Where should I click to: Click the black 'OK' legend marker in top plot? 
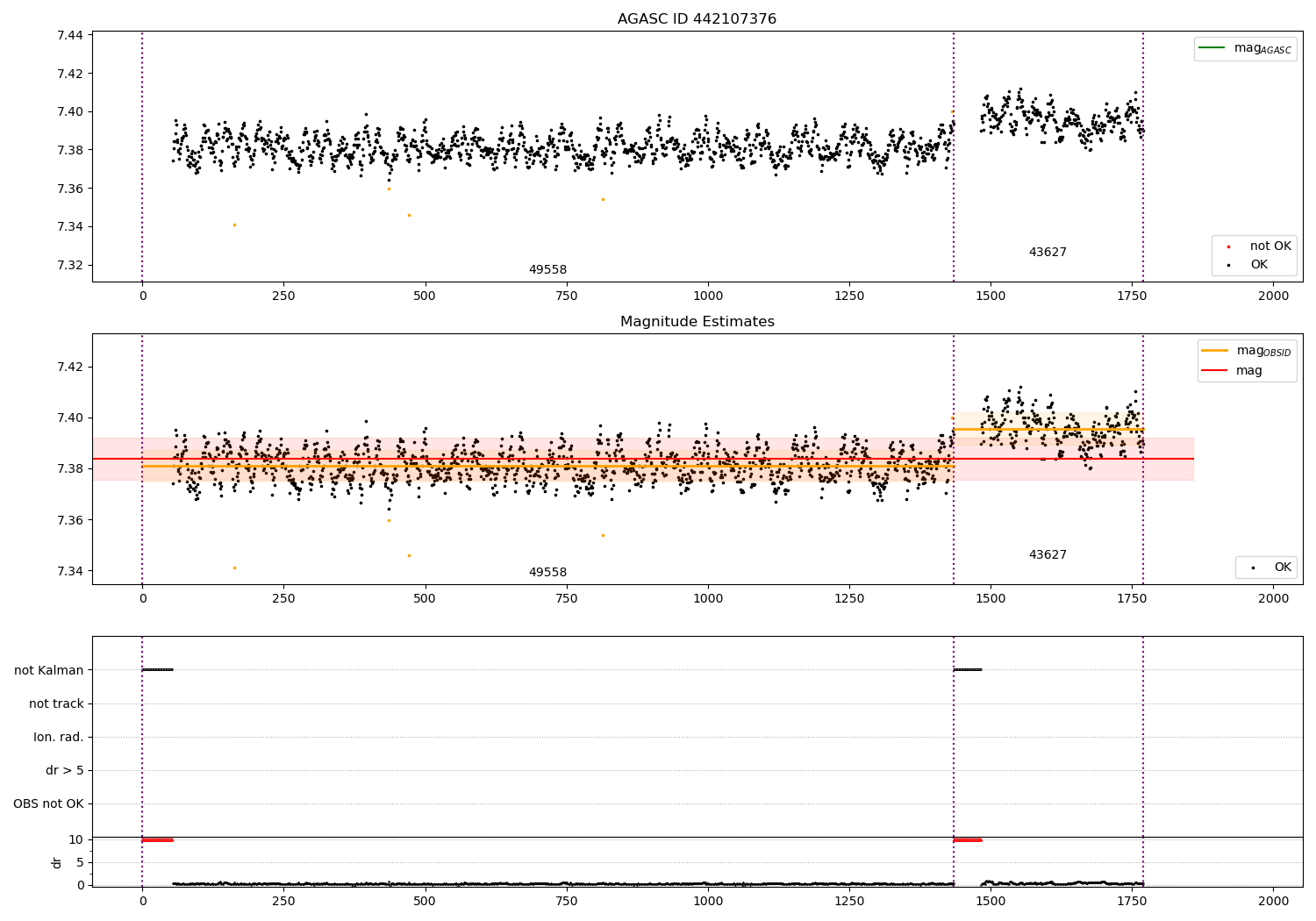click(1228, 265)
